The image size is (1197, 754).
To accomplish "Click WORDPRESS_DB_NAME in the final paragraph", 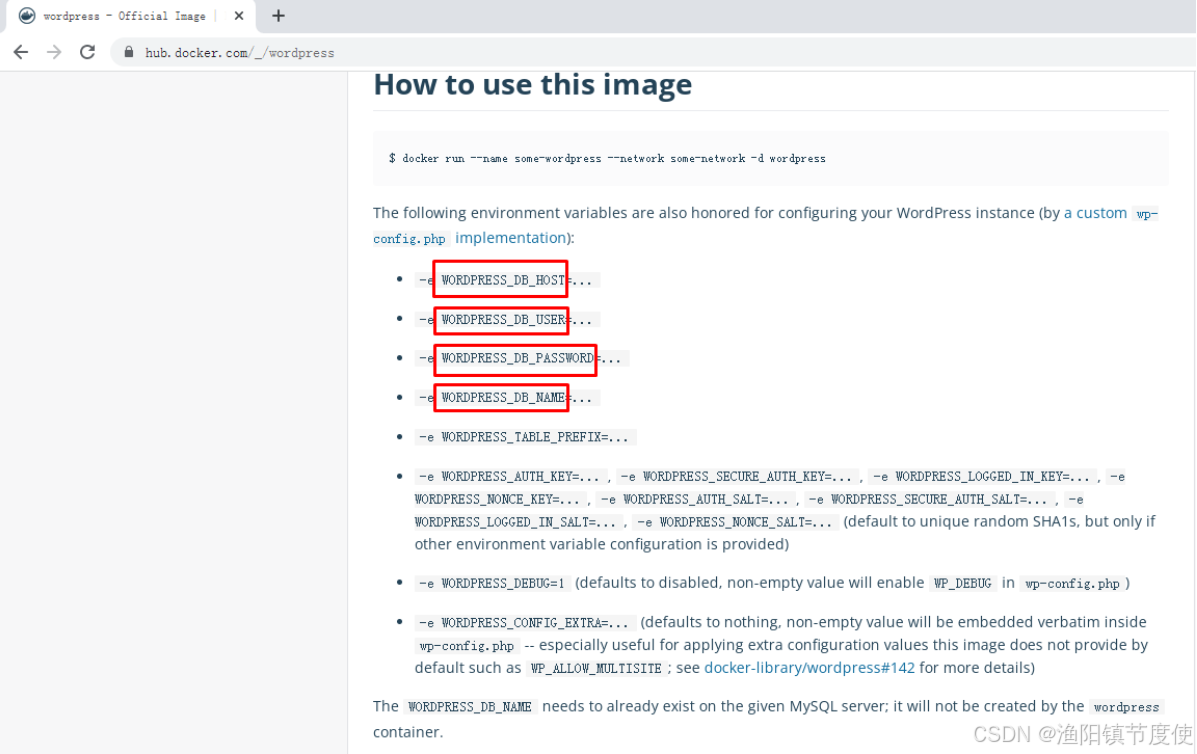I will click(469, 707).
